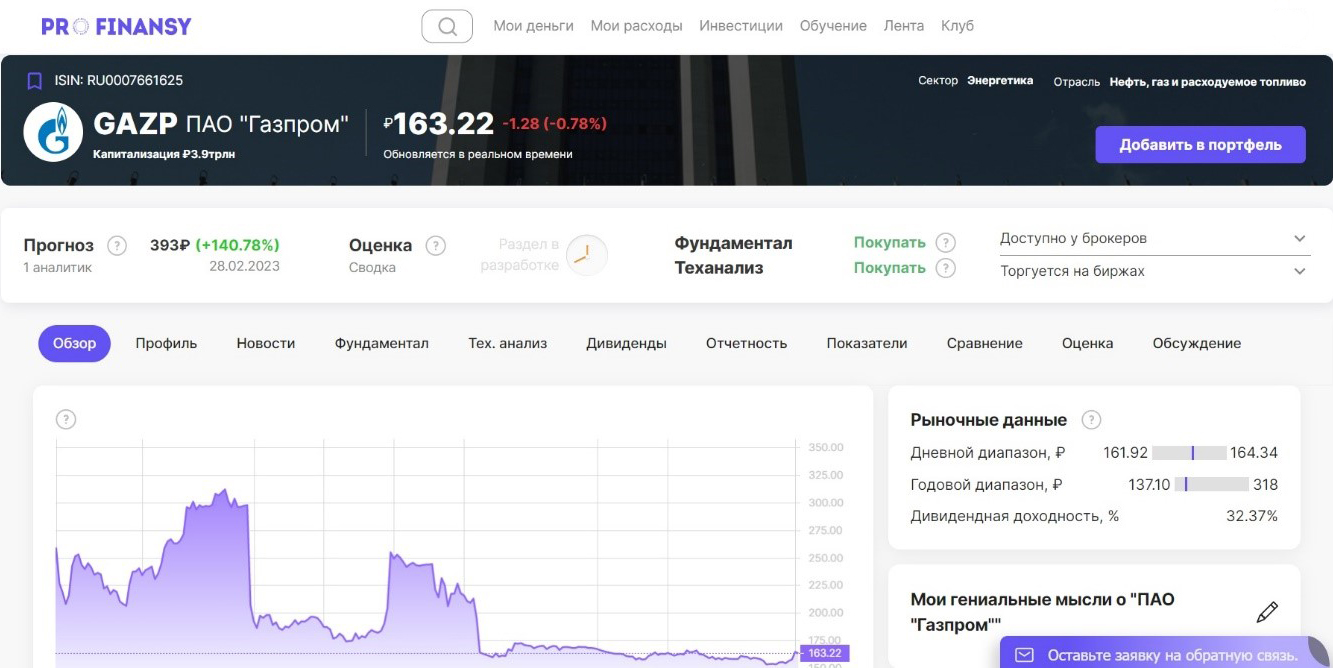Click the Дивидендная доходность, % label
The image size is (1333, 668).
point(1014,517)
